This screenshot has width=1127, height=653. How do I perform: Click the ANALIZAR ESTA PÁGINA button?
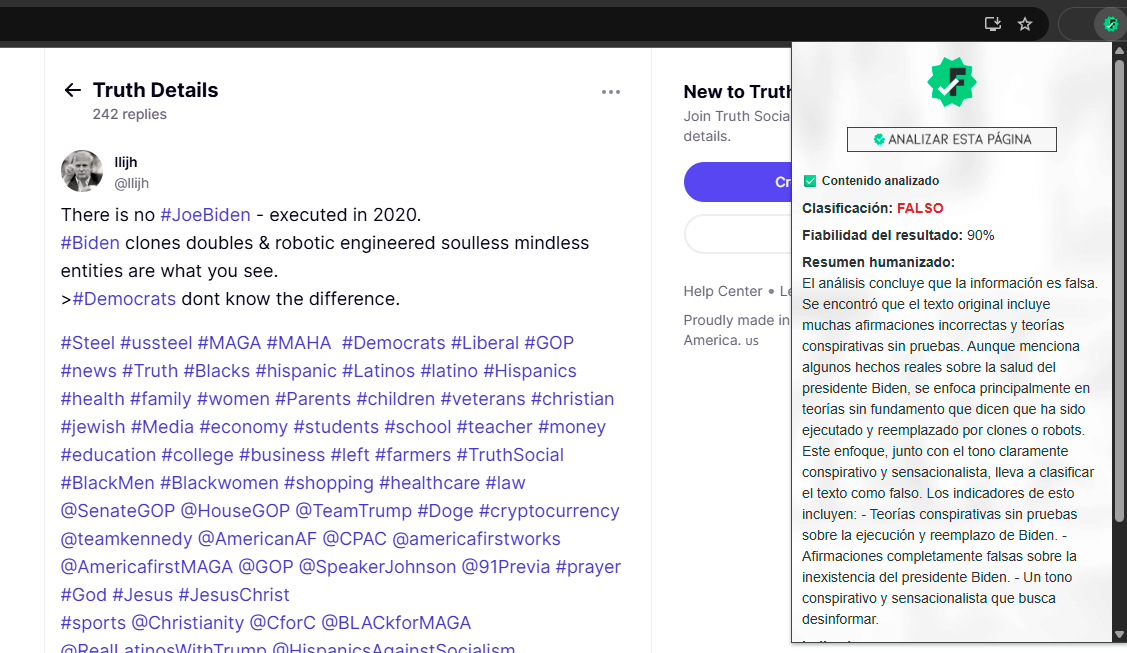pos(952,139)
